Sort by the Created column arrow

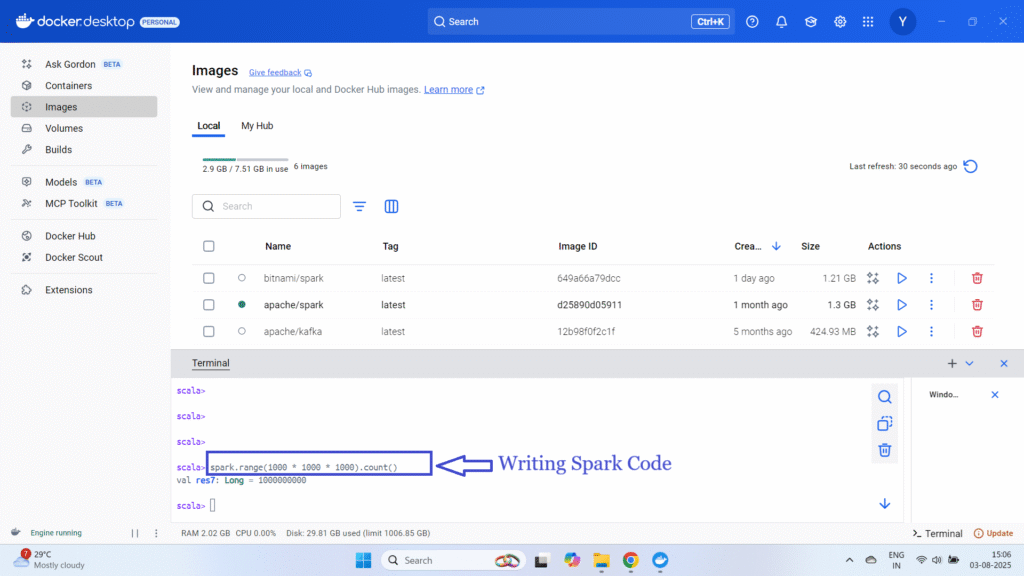click(x=776, y=246)
